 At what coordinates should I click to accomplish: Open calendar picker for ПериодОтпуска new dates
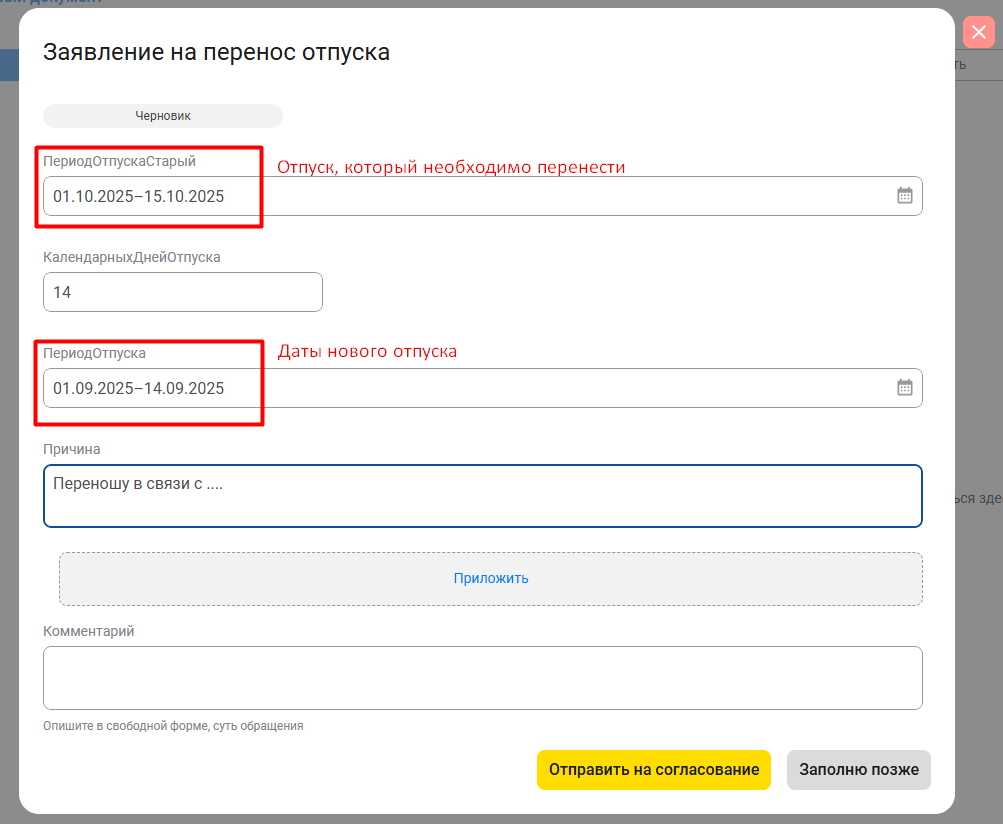pyautogui.click(x=904, y=388)
